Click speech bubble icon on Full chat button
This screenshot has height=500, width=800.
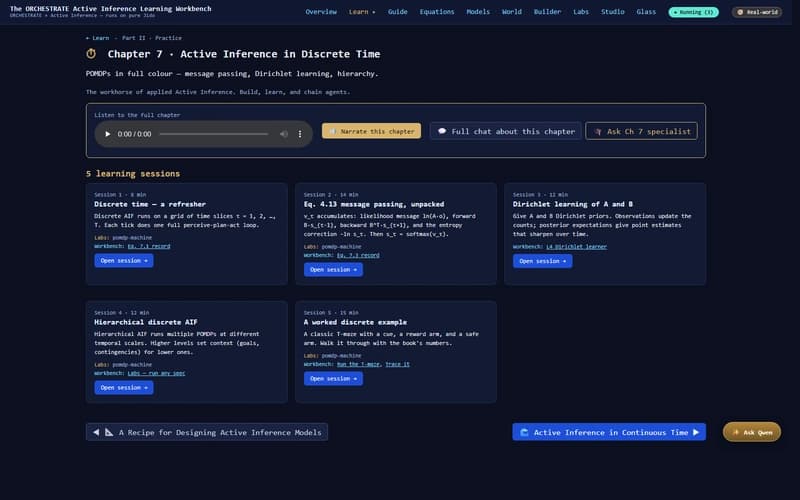pyautogui.click(x=441, y=131)
